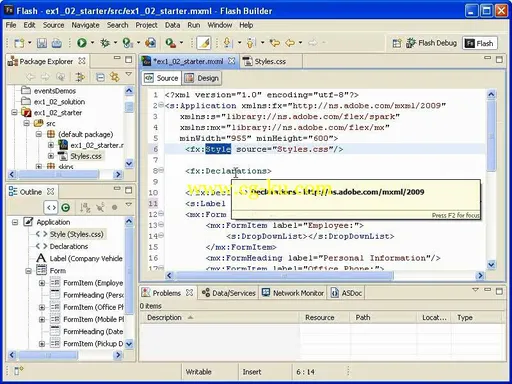This screenshot has height=384, width=512.
Task: Open the Back history dropdown arrow
Action: point(300,43)
